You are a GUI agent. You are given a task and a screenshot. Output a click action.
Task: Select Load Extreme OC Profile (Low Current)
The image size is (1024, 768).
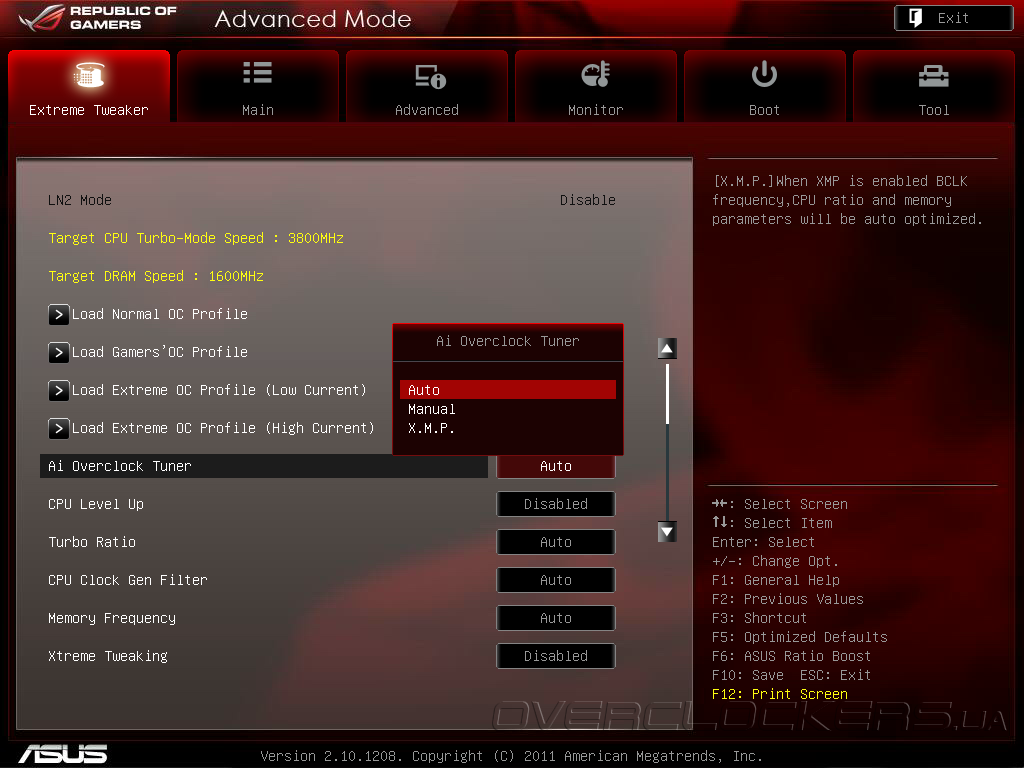click(x=219, y=391)
